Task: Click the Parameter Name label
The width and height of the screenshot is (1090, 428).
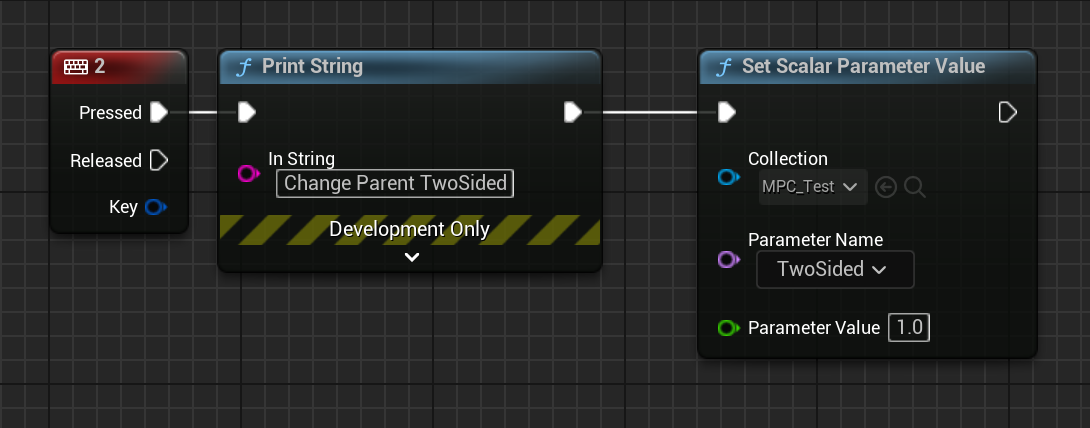Action: pos(815,240)
